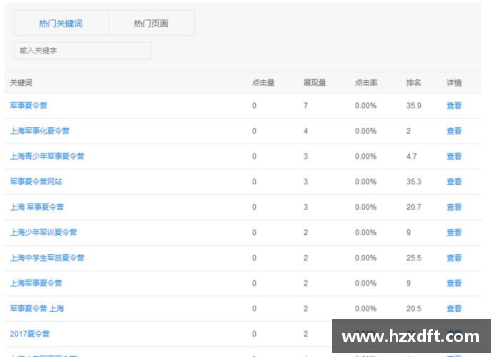Open the 军事夏令营 keyword link

pyautogui.click(x=28, y=106)
